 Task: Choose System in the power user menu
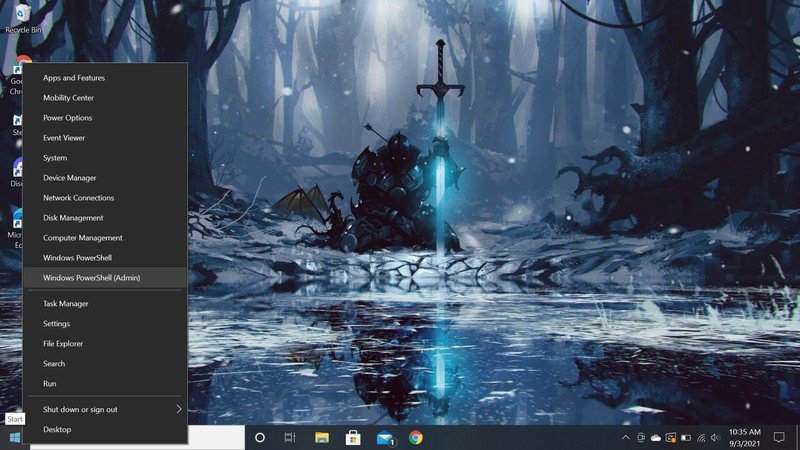tap(105, 158)
